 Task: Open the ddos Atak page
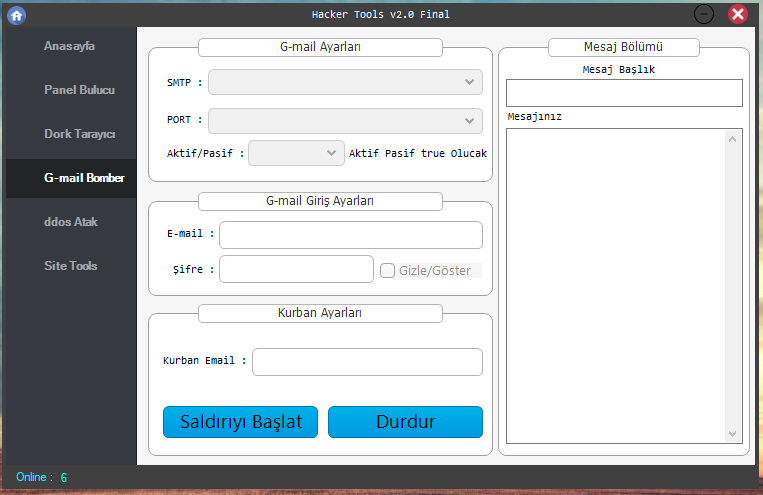tap(71, 222)
